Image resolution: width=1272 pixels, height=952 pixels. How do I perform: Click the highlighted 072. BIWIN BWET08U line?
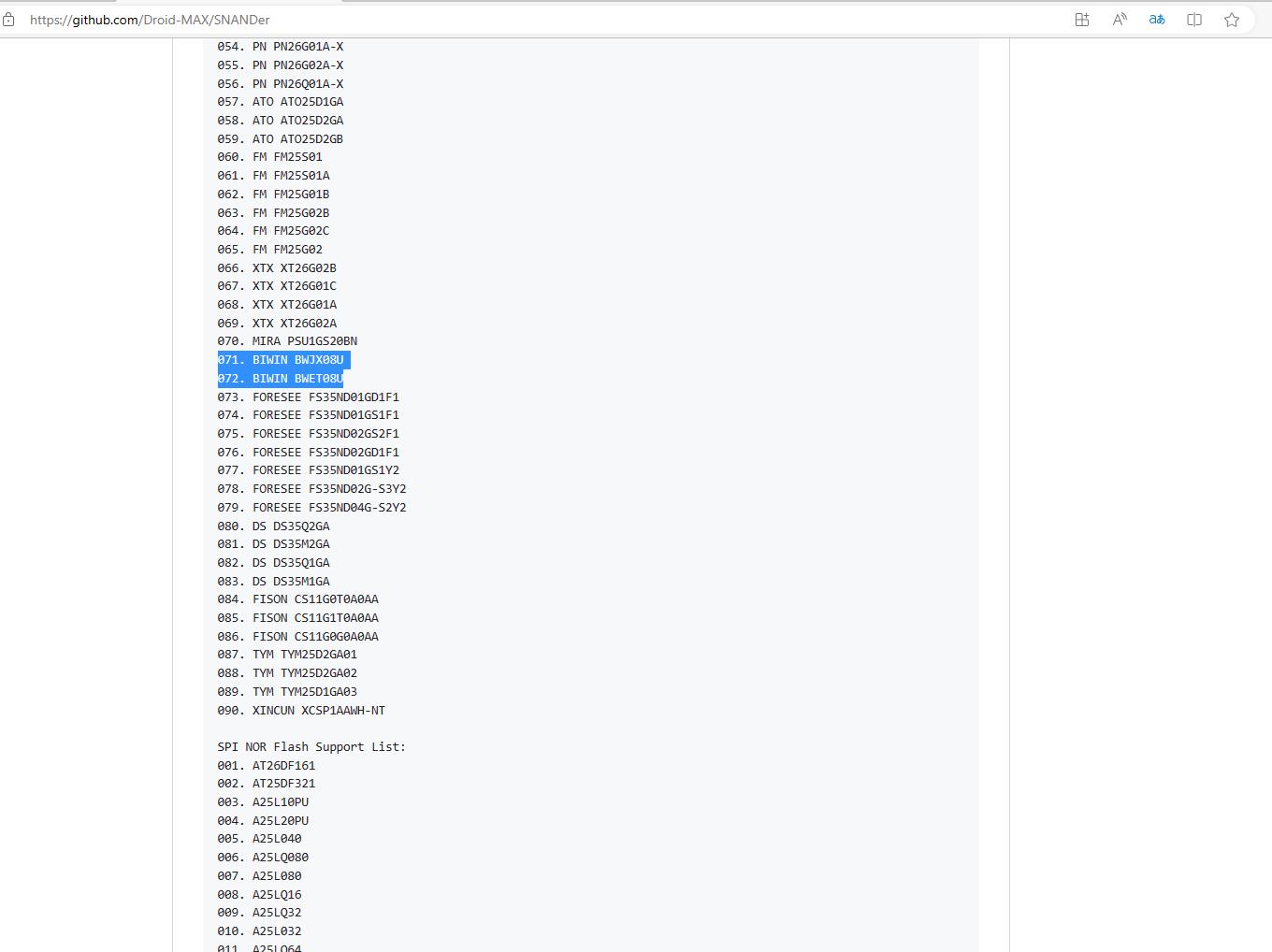pyautogui.click(x=281, y=379)
